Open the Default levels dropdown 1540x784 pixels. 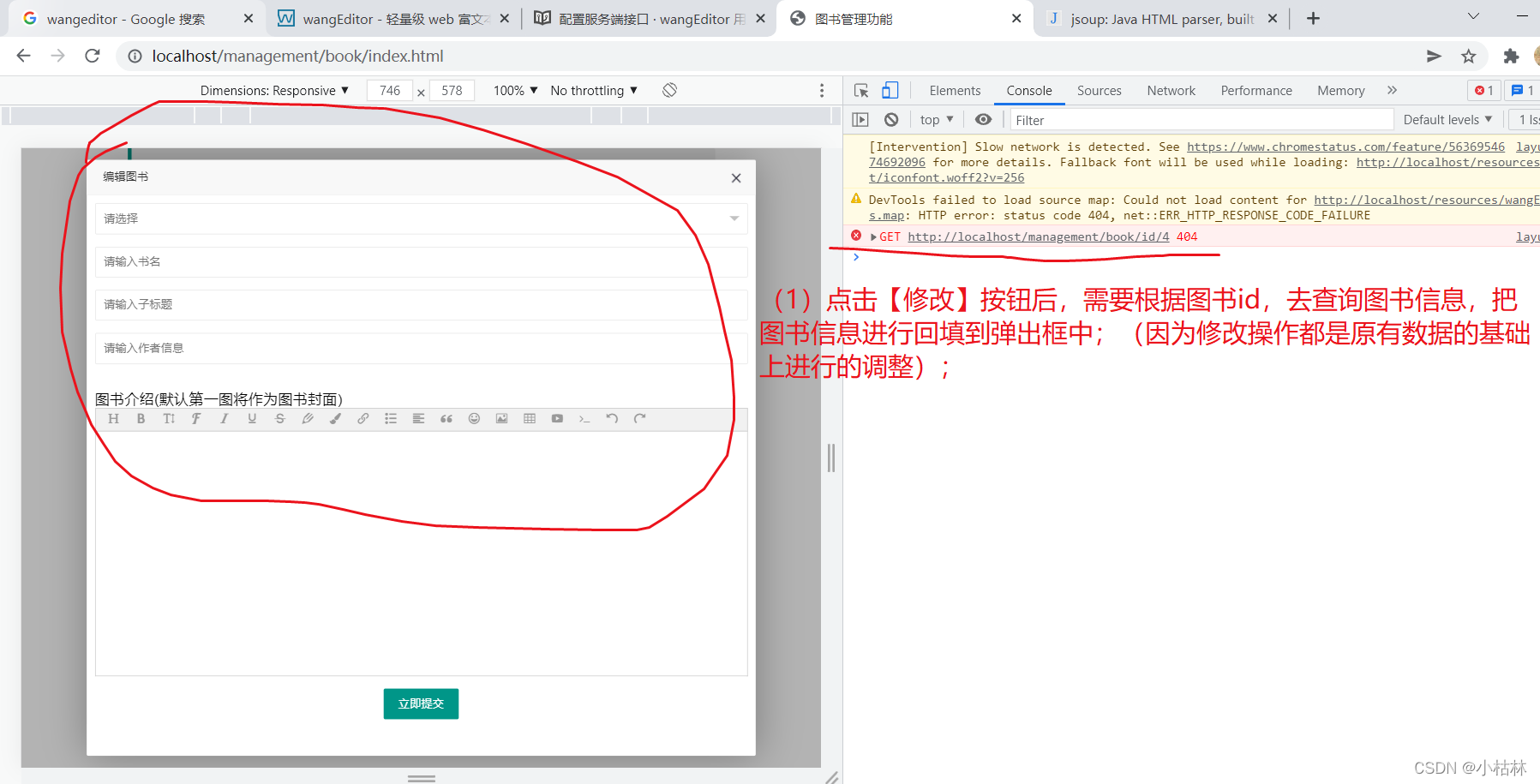[1447, 120]
